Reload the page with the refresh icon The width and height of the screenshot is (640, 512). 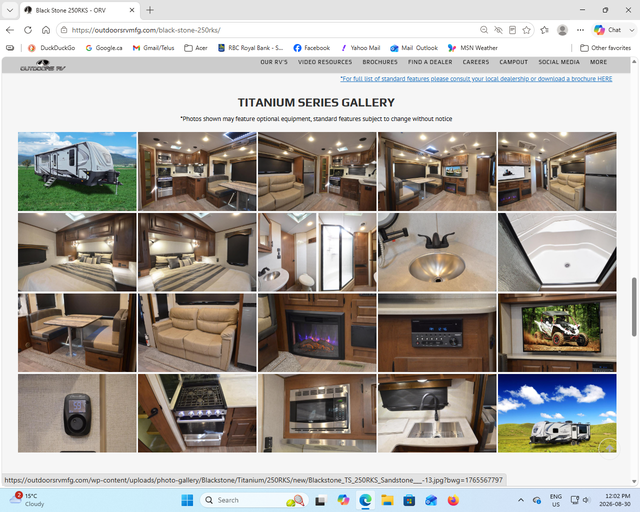tap(28, 30)
